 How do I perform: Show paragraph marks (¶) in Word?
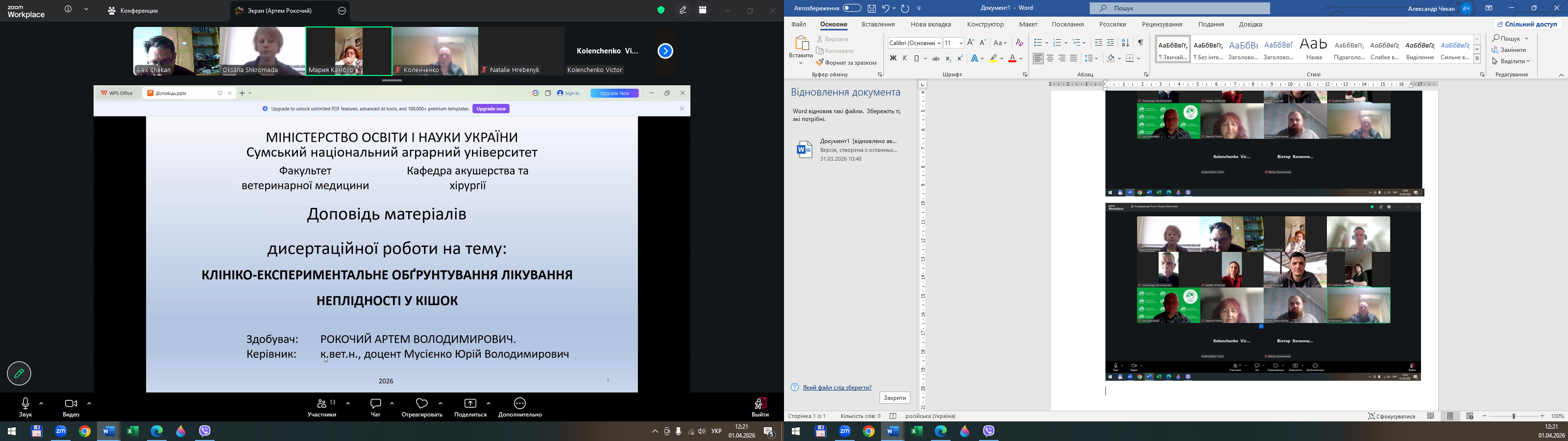(1141, 43)
